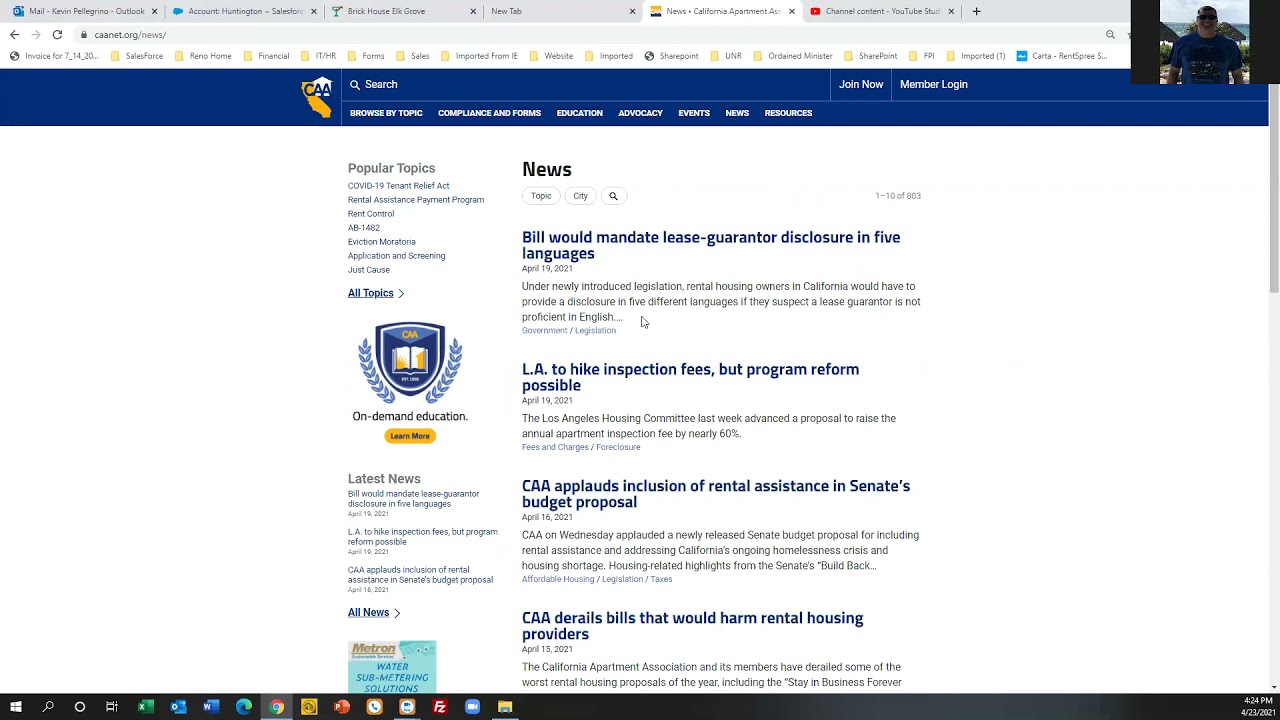Open Zoom from the taskbar

pyautogui.click(x=472, y=707)
